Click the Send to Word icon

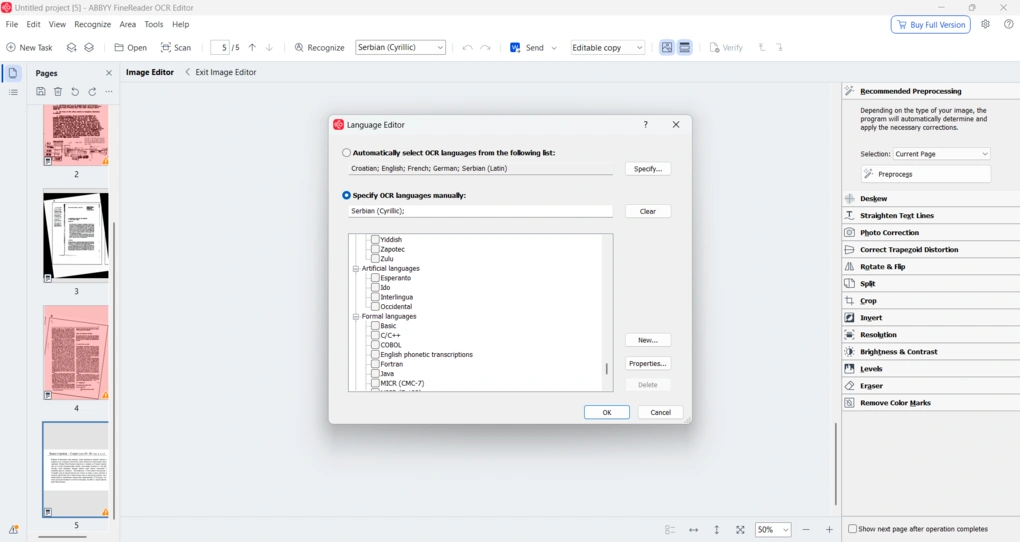pyautogui.click(x=515, y=47)
